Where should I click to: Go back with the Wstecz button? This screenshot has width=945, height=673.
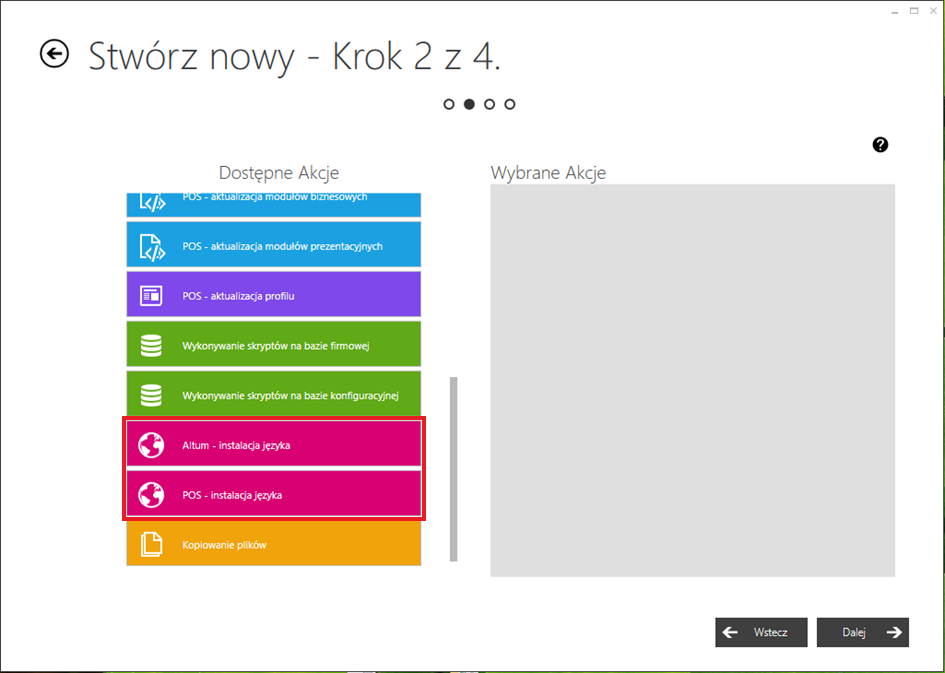[x=761, y=632]
